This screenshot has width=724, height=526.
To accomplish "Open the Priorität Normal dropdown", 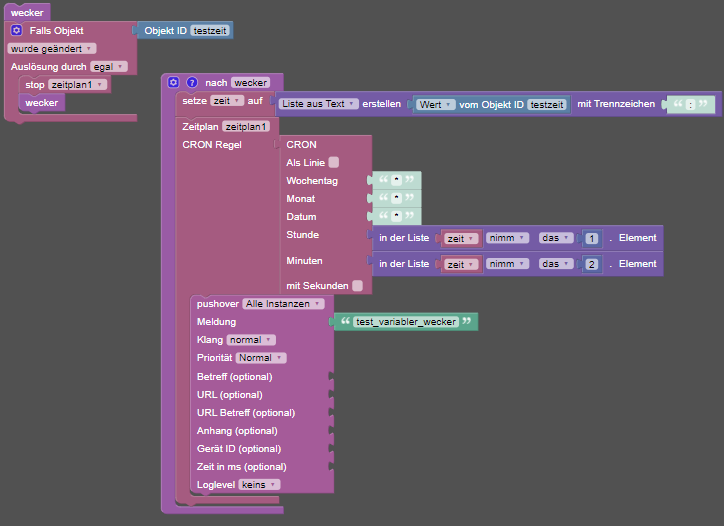I will 261,357.
